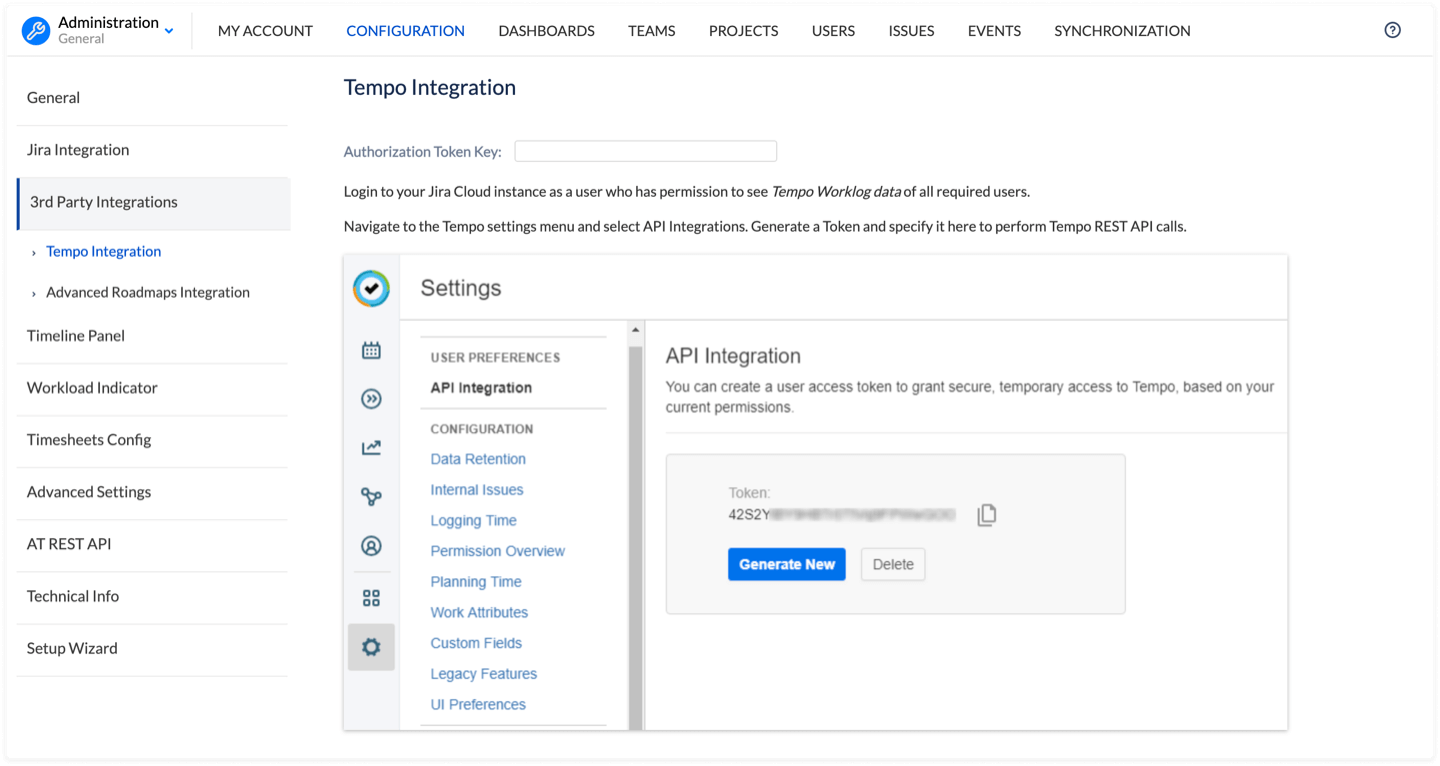
Task: Copy the token with the copy icon
Action: click(987, 515)
